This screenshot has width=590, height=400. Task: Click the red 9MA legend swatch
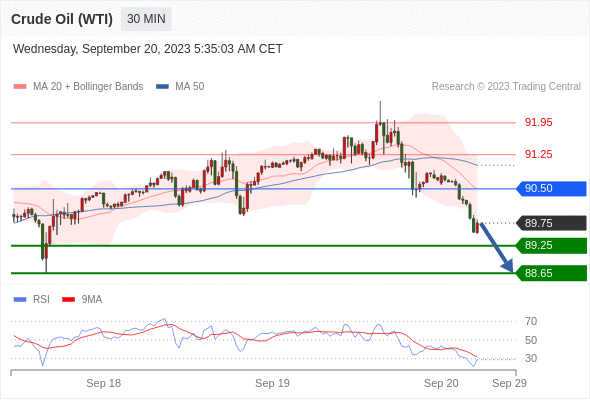click(x=68, y=300)
